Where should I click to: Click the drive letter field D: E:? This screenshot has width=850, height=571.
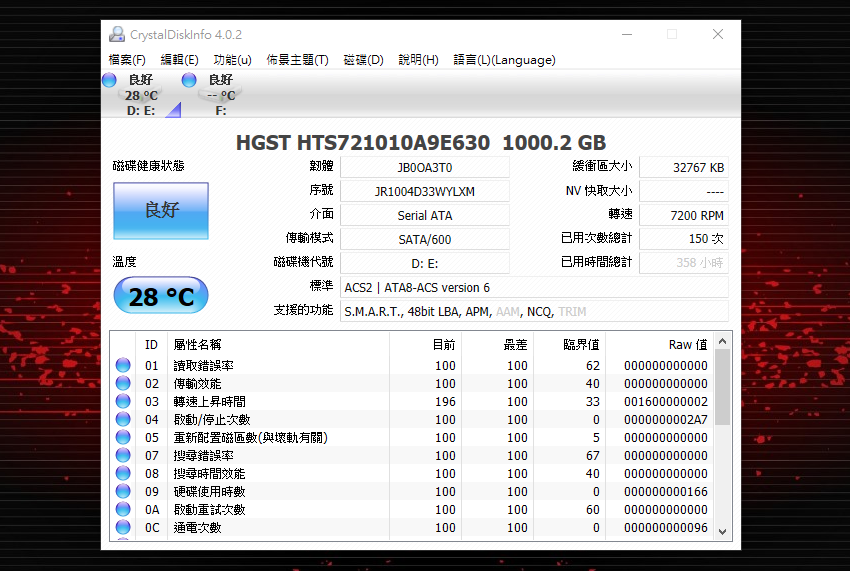tap(424, 264)
